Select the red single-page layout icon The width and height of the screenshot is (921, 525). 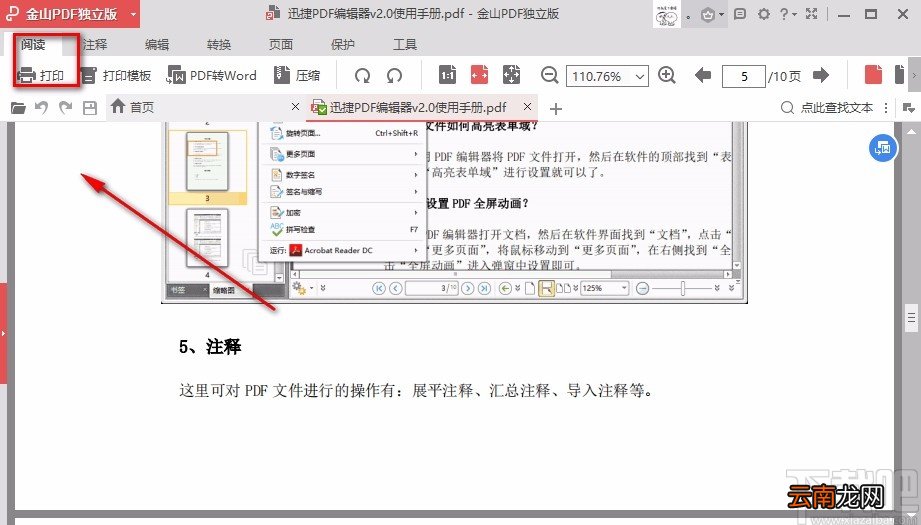873,75
